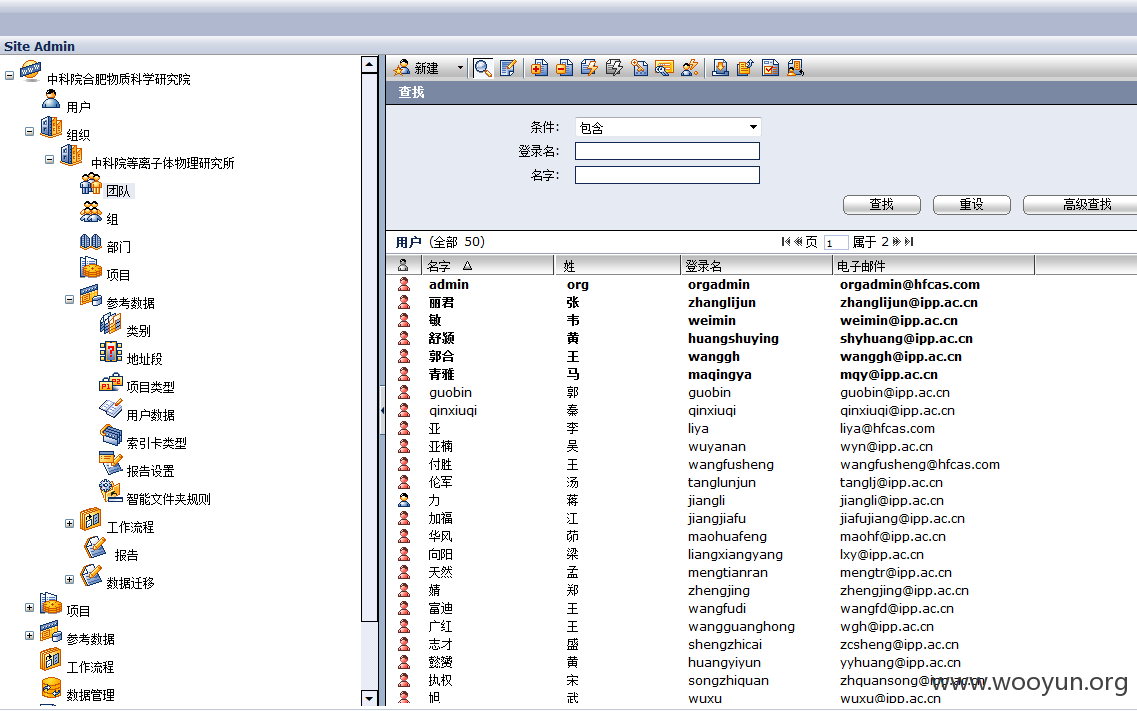This screenshot has width=1137, height=711.
Task: Expand the 数据迁移 tree node
Action: [70, 579]
